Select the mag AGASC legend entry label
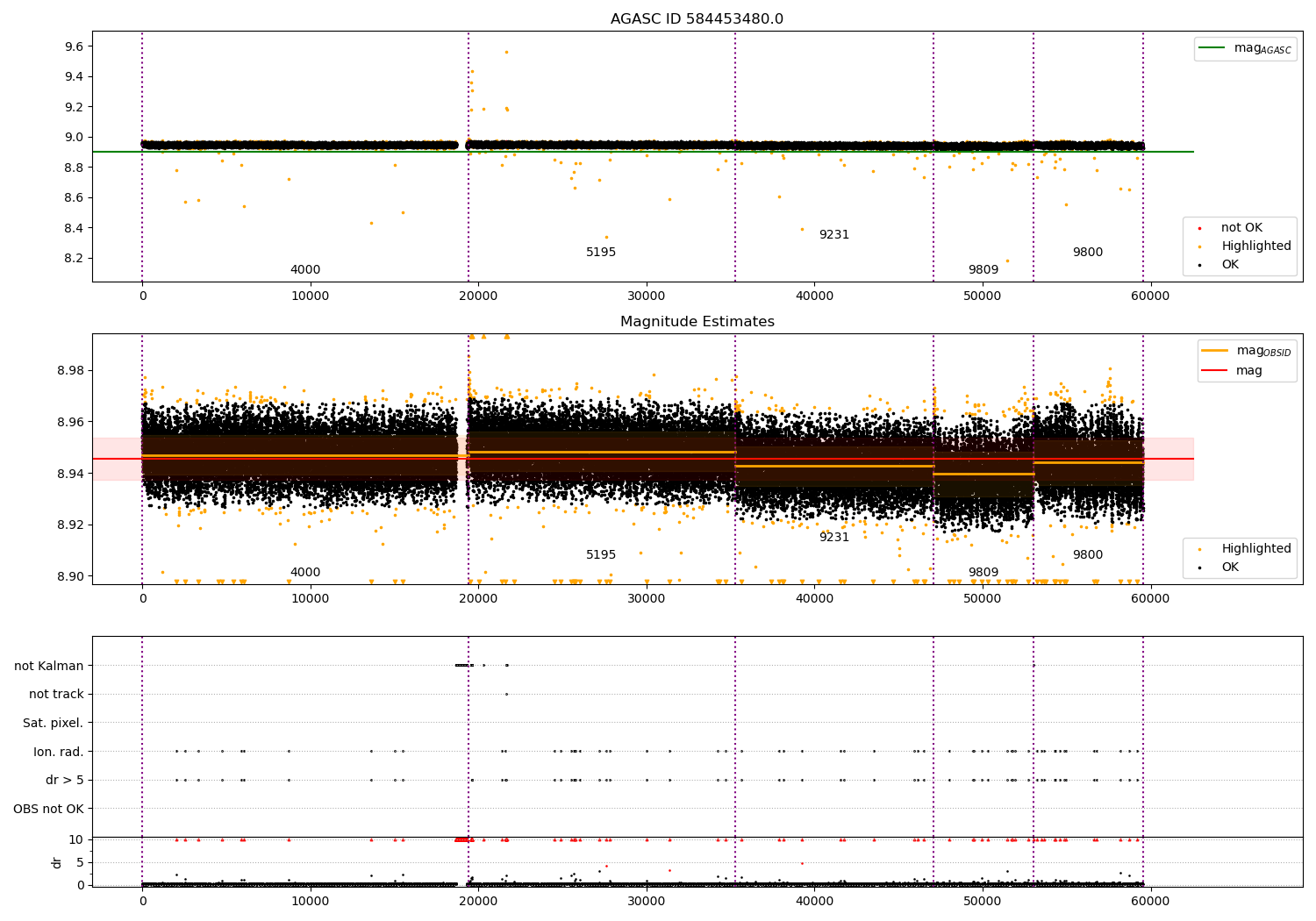The height and width of the screenshot is (921, 1316). pos(1262,48)
